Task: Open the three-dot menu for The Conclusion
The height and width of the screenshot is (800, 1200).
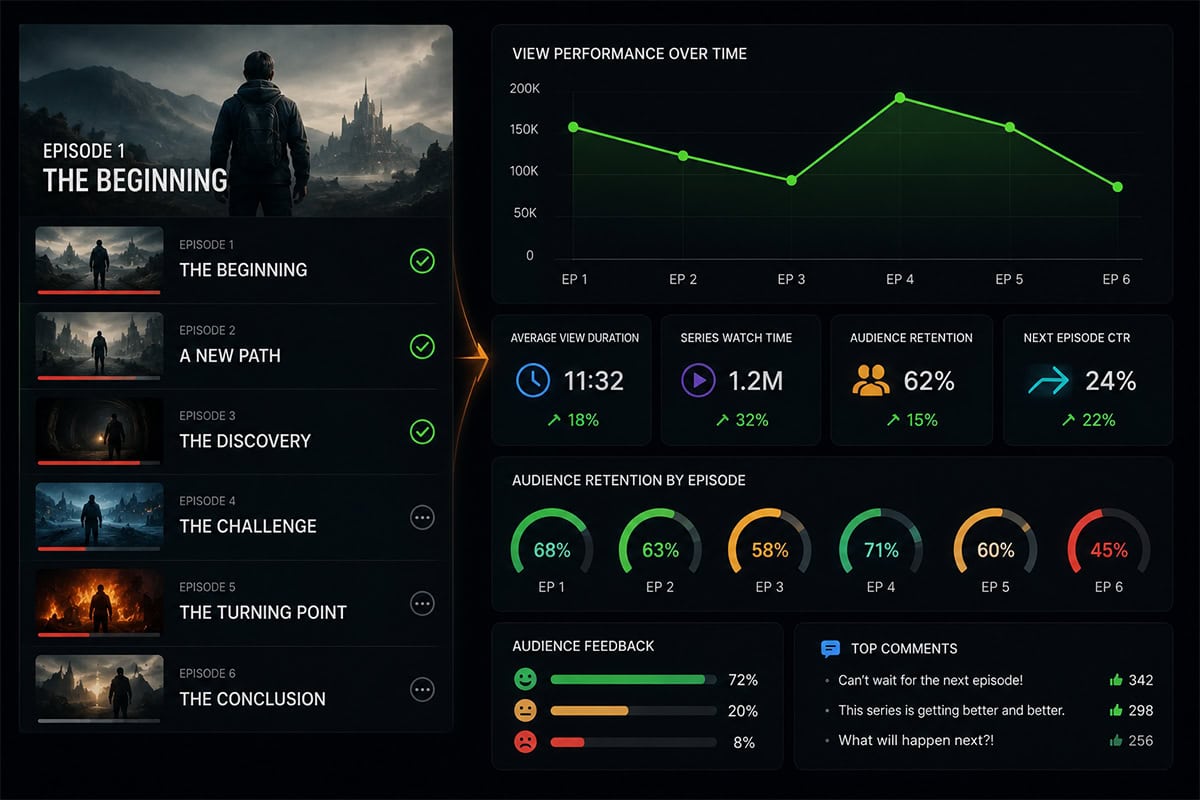Action: click(422, 689)
